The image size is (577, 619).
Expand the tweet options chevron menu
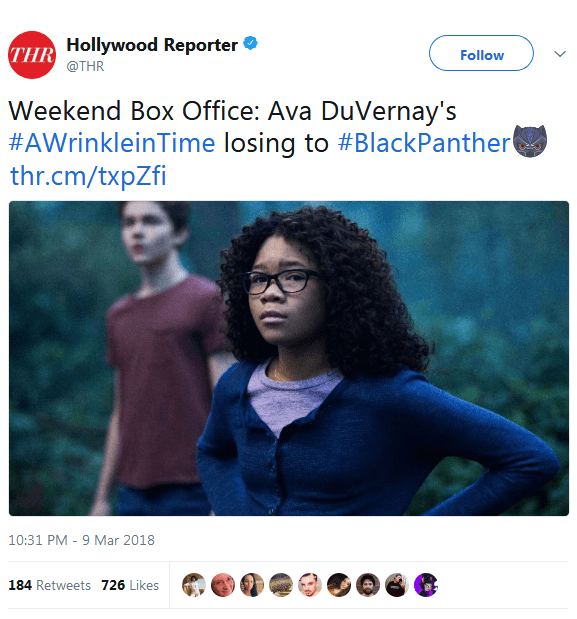[560, 54]
